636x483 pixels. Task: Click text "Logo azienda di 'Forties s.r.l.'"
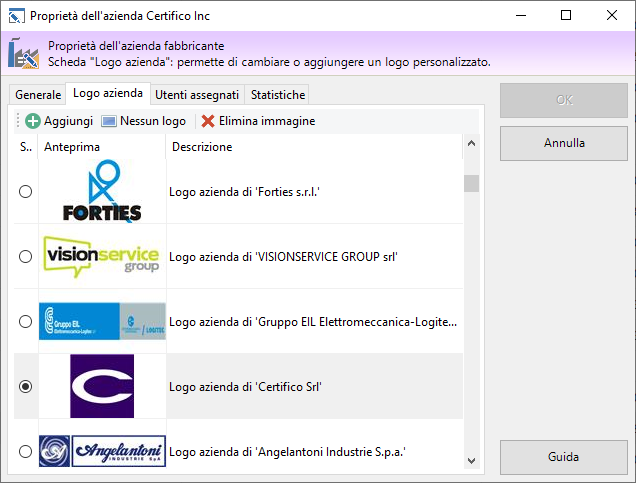point(244,192)
